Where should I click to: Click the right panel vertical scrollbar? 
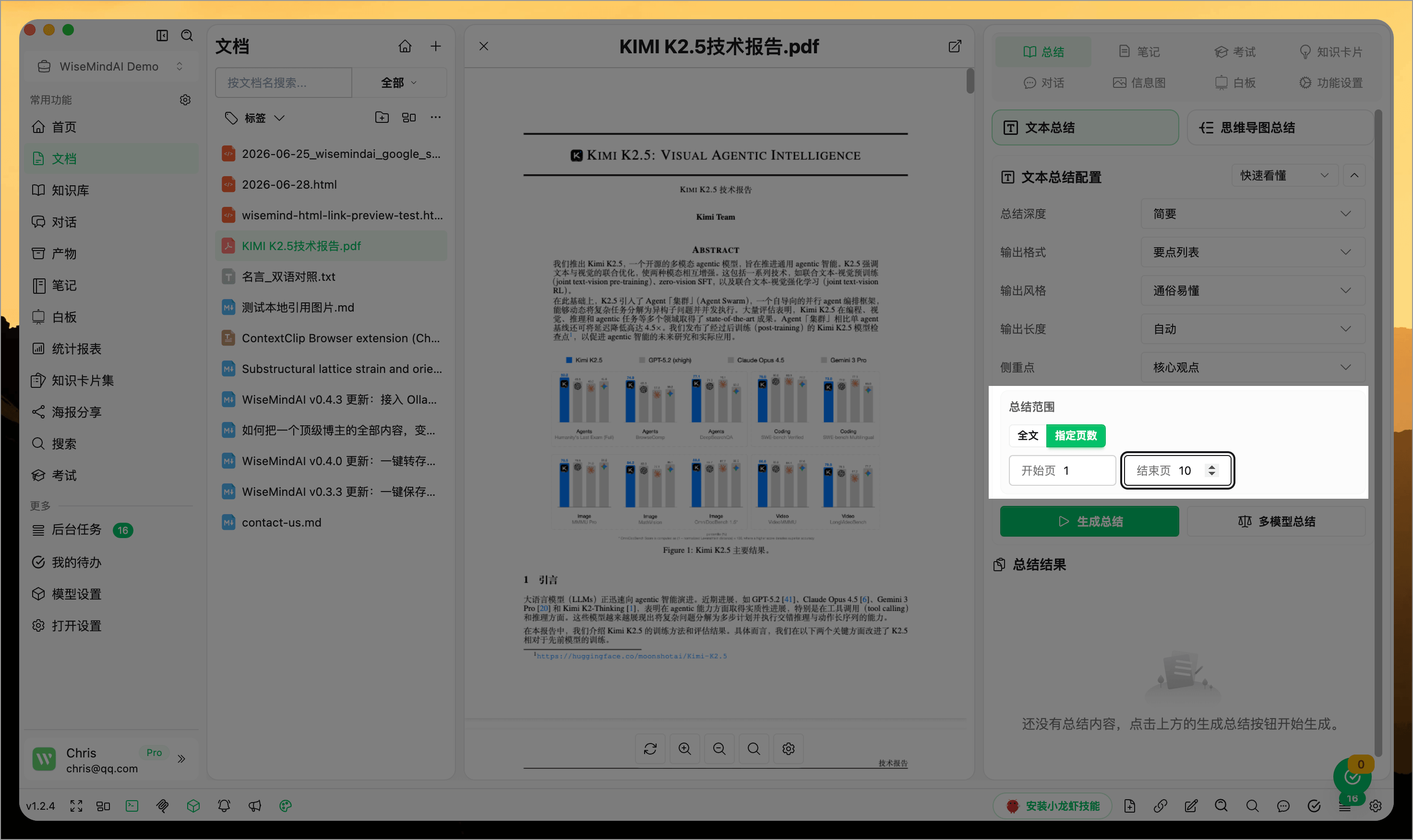1378,433
